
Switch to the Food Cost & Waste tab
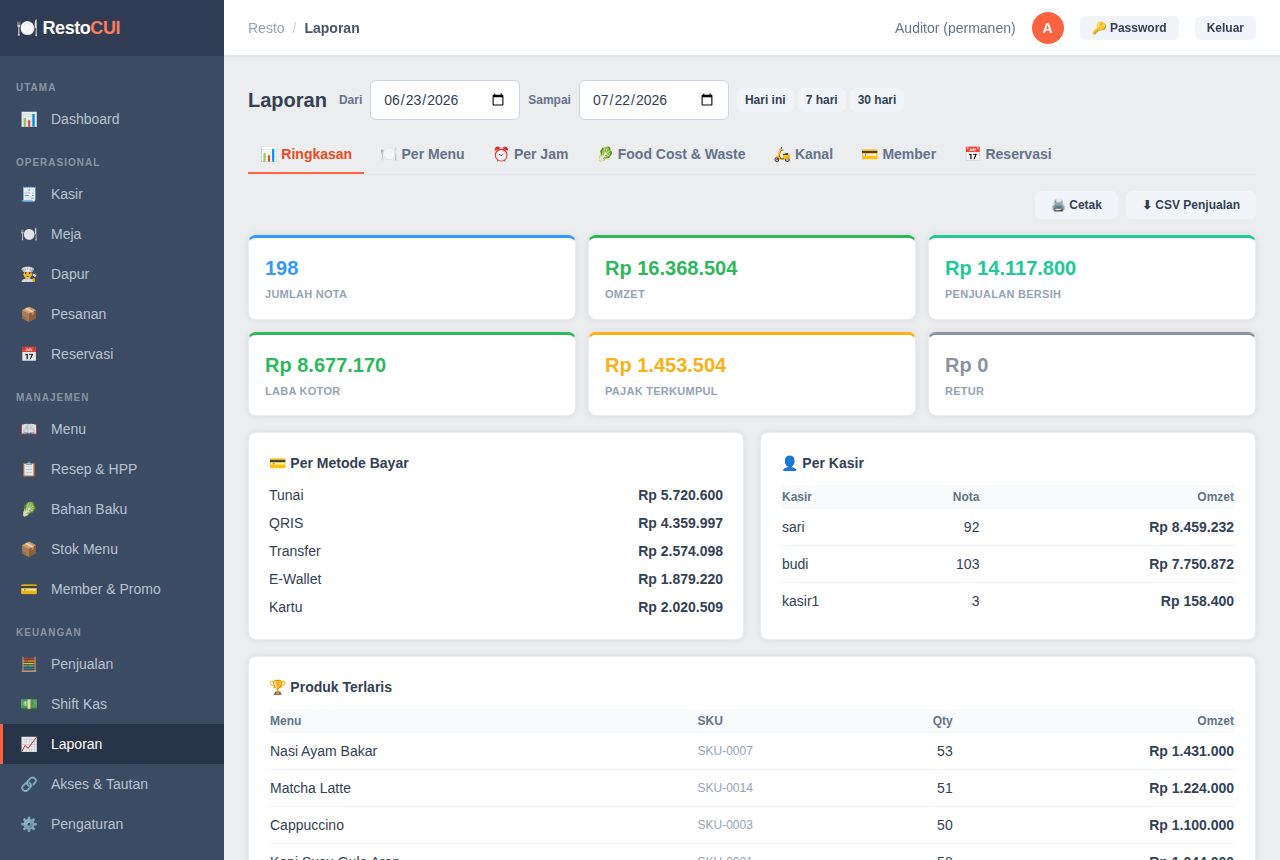click(671, 154)
